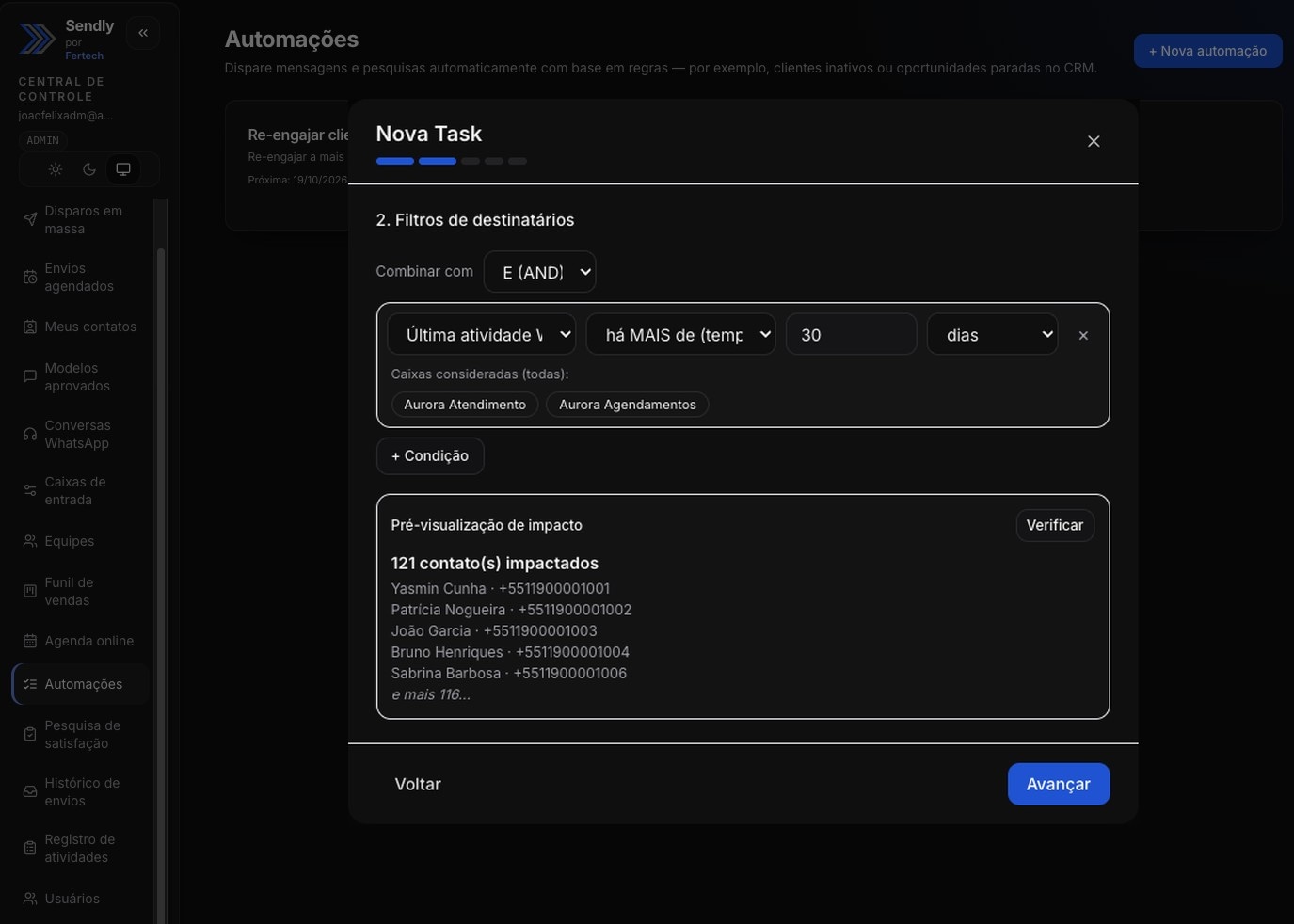This screenshot has width=1294, height=924.
Task: Click contact Yasmin Cunha · +5511900001001
Action: 501,588
